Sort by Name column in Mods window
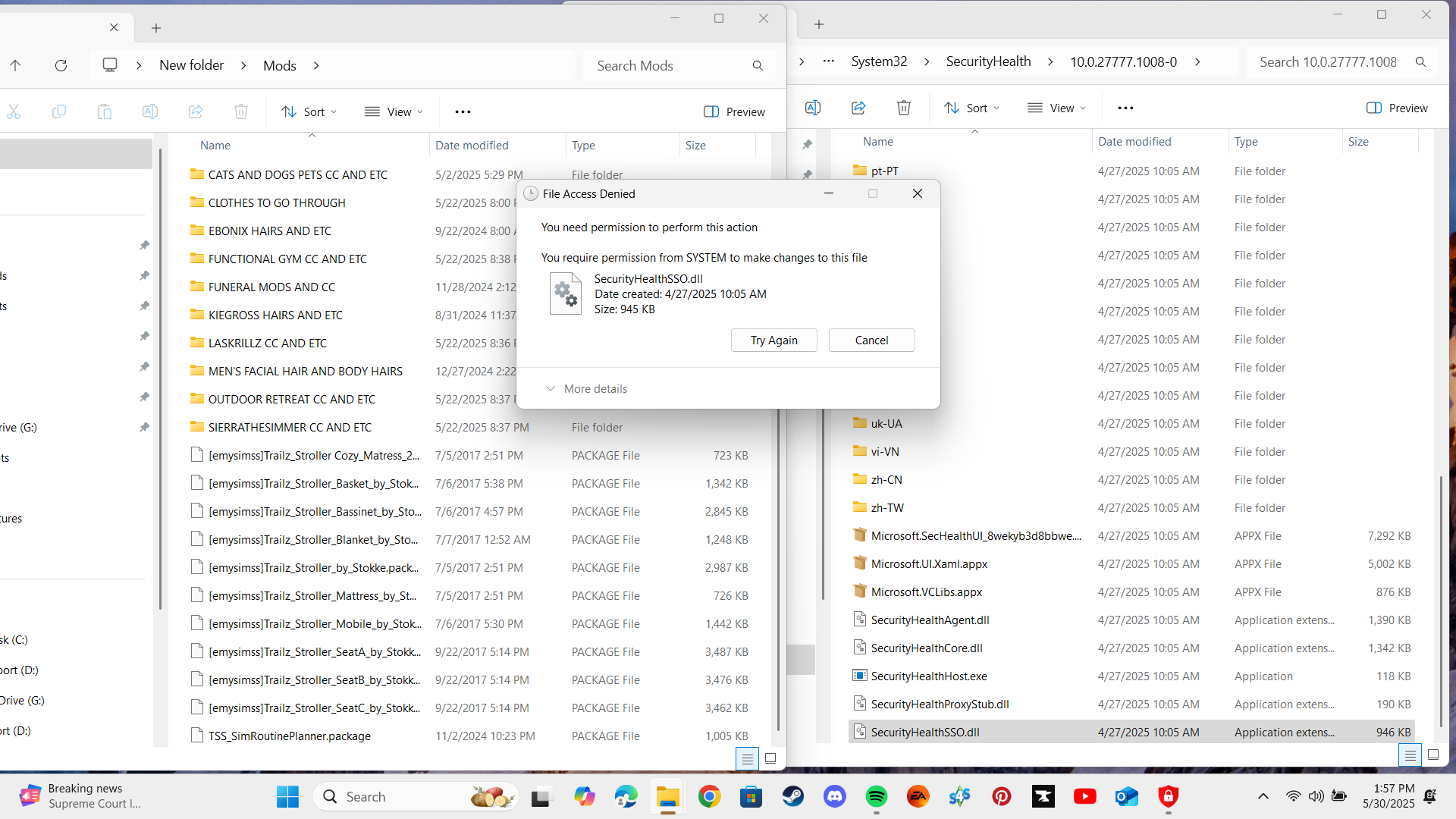 coord(215,145)
